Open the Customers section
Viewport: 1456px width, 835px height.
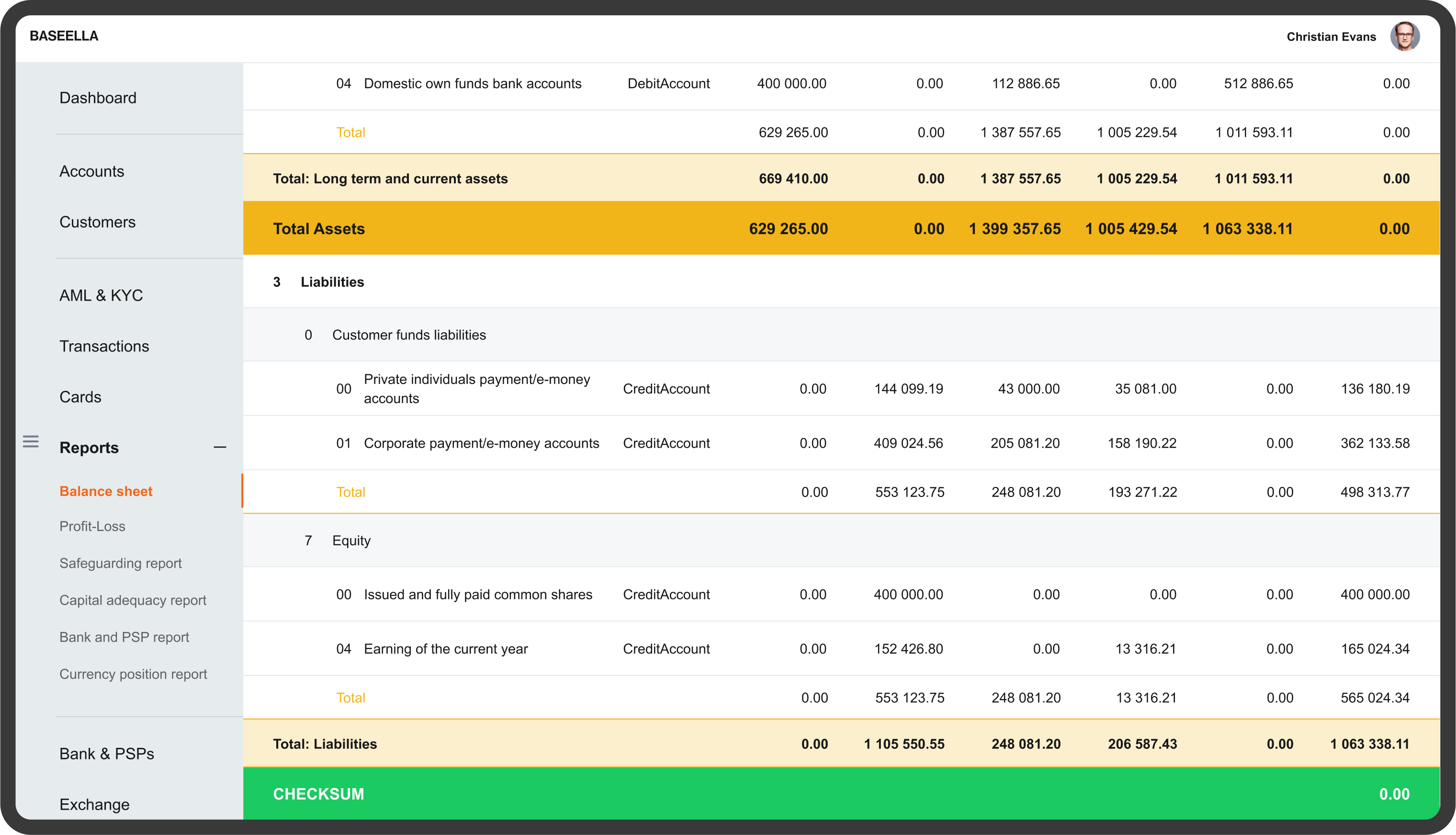pos(98,222)
